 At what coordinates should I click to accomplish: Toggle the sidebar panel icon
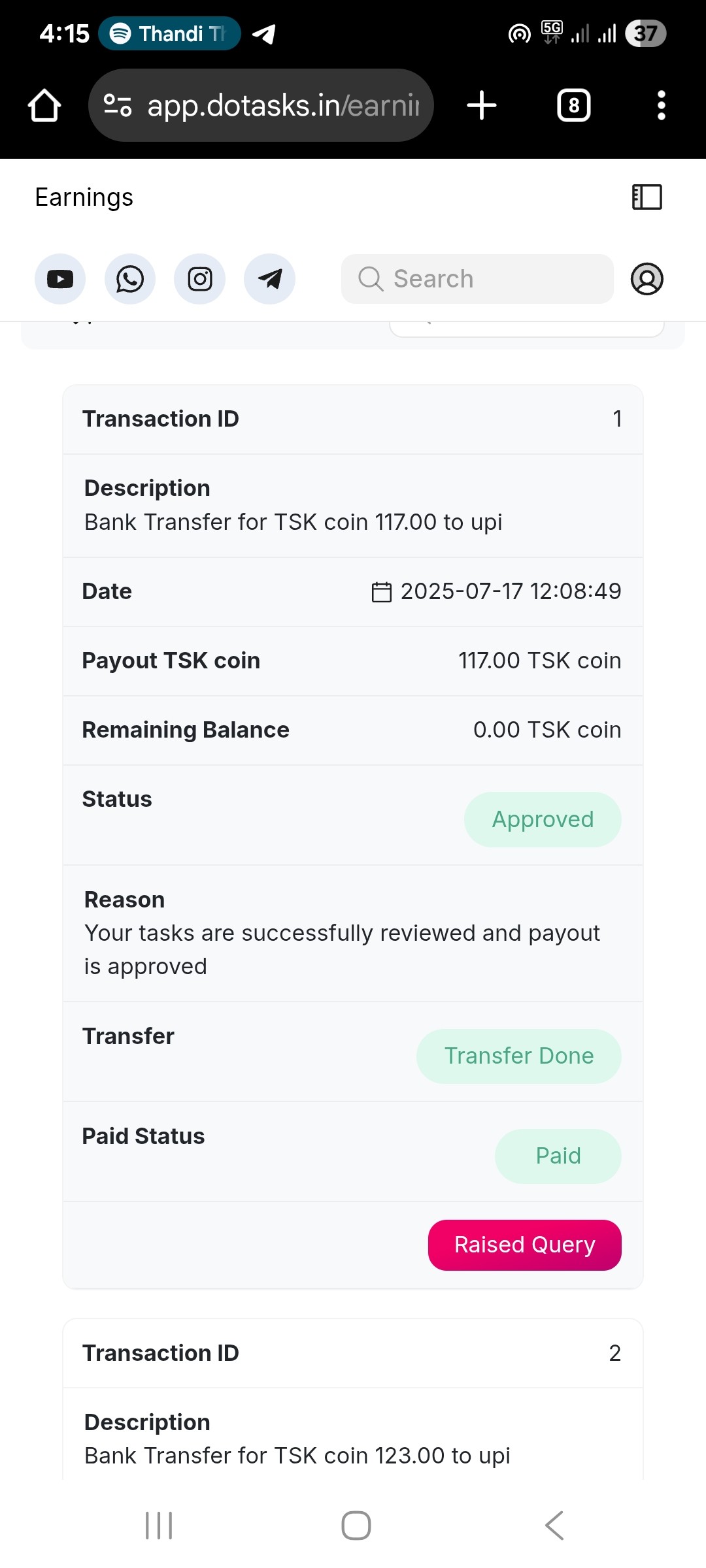tap(647, 197)
